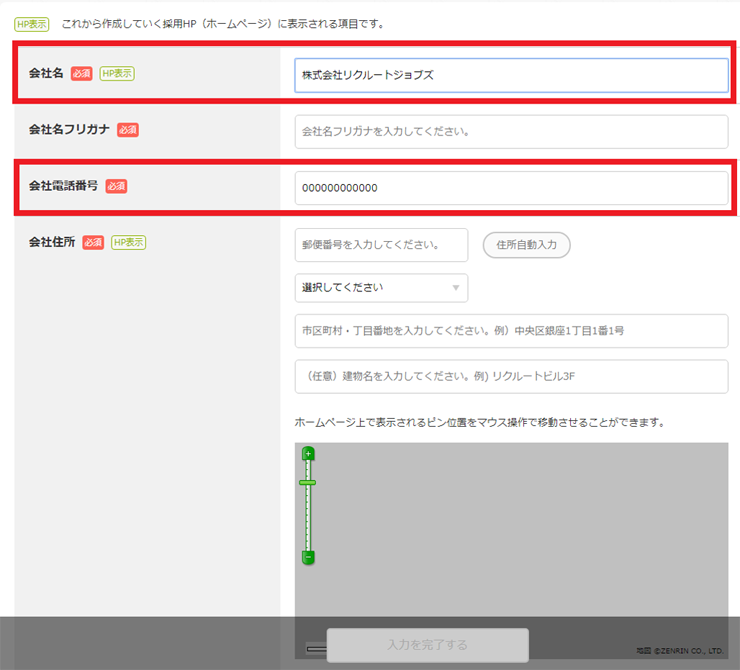Click the 必須 badge next to 会社名
Screen dimensions: 740x670
pos(82,73)
